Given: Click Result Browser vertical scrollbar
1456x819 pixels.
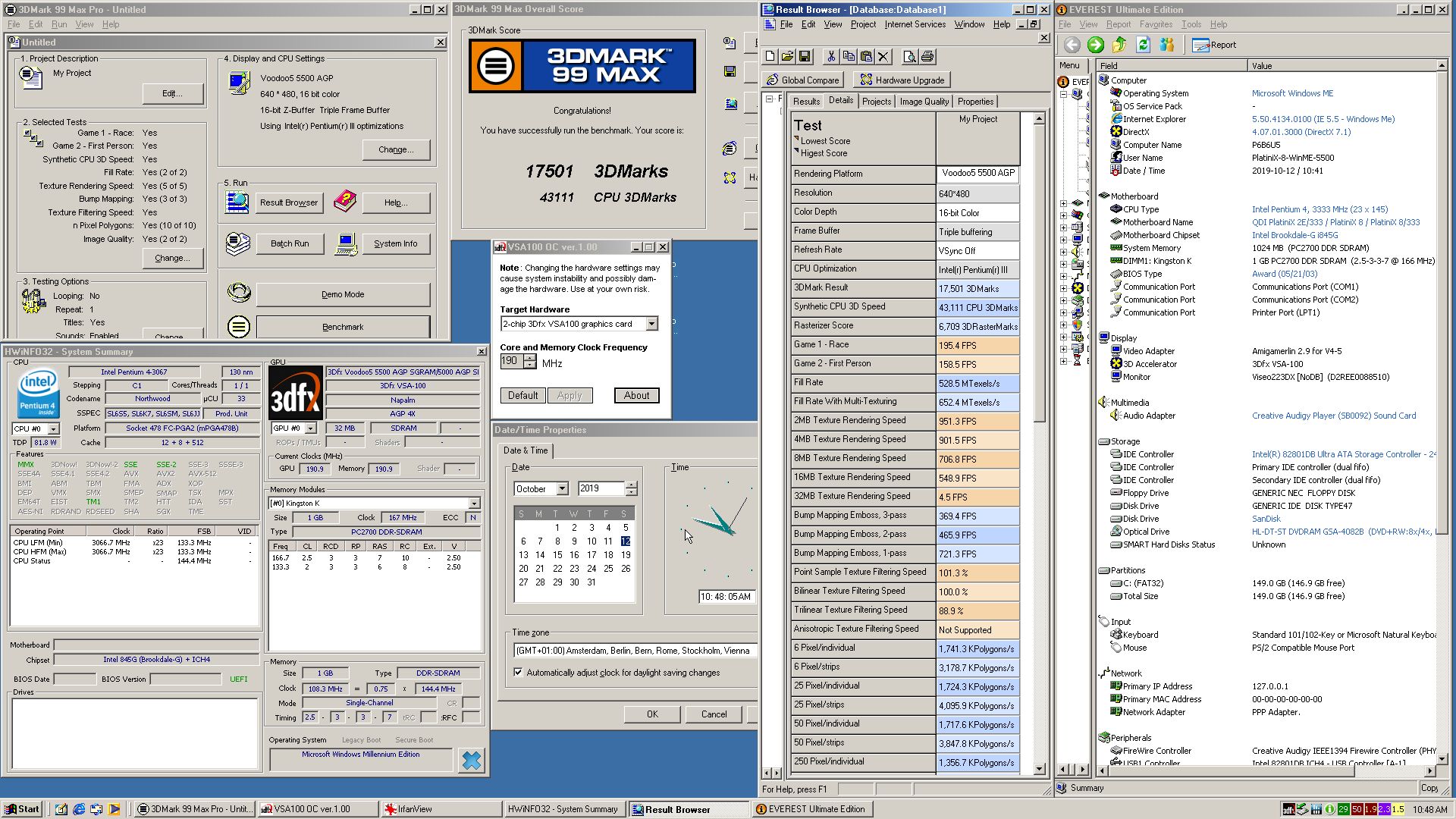Looking at the screenshot, I should (1039, 443).
